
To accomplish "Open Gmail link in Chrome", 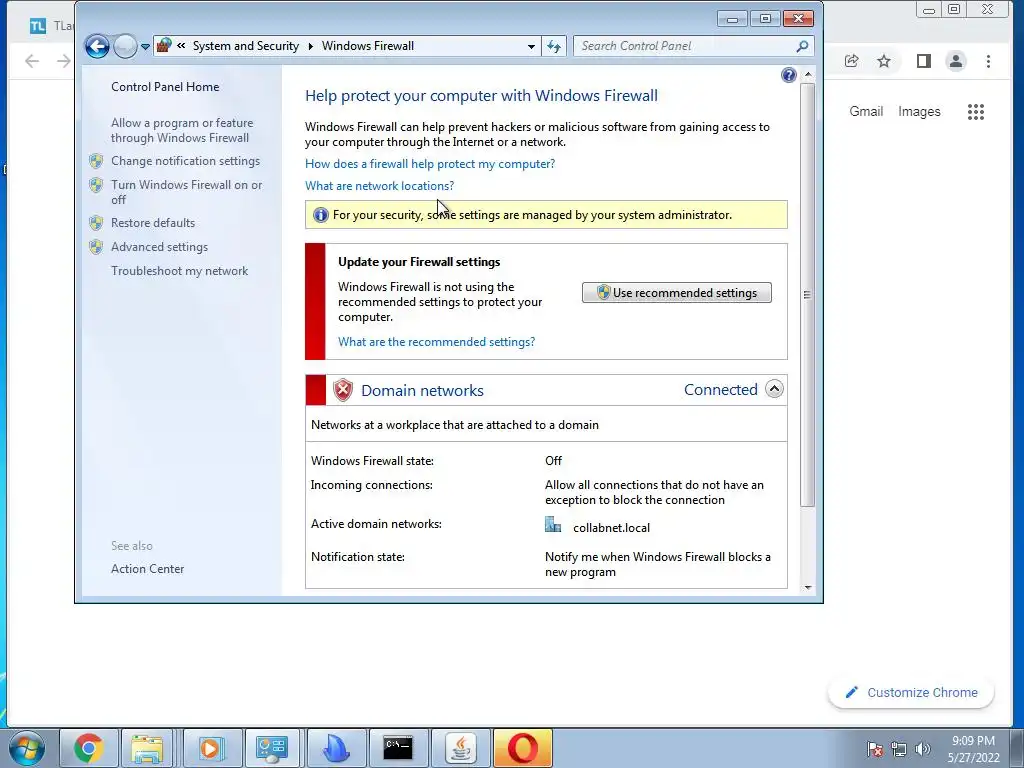I will tap(866, 112).
